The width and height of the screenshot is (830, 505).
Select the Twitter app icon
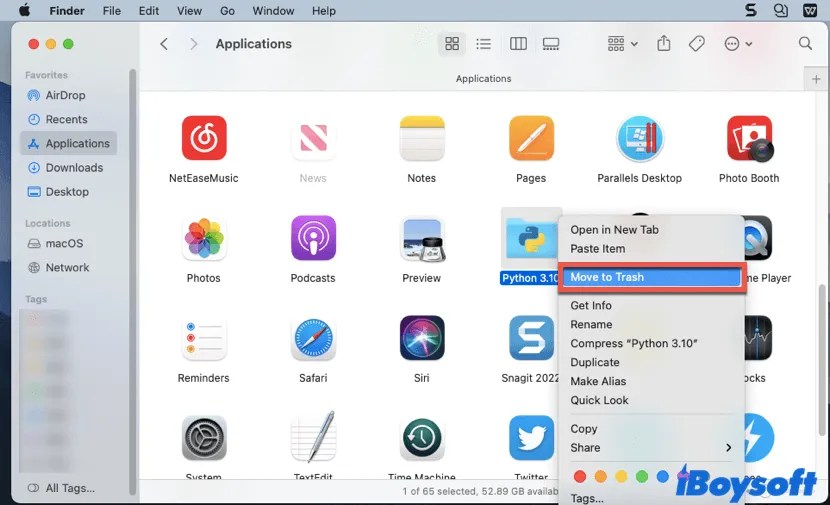(531, 438)
